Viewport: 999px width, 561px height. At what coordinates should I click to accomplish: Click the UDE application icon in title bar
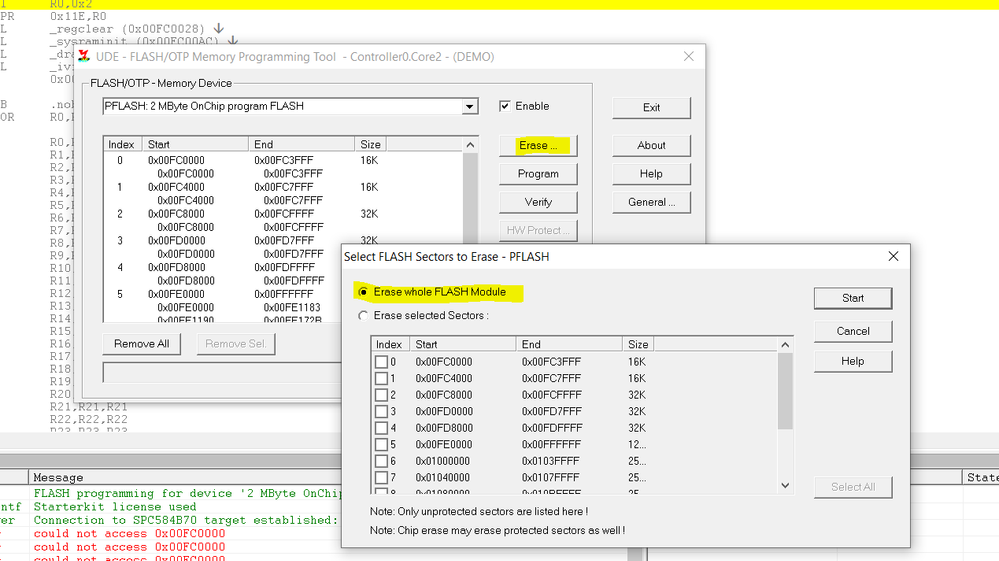click(85, 56)
